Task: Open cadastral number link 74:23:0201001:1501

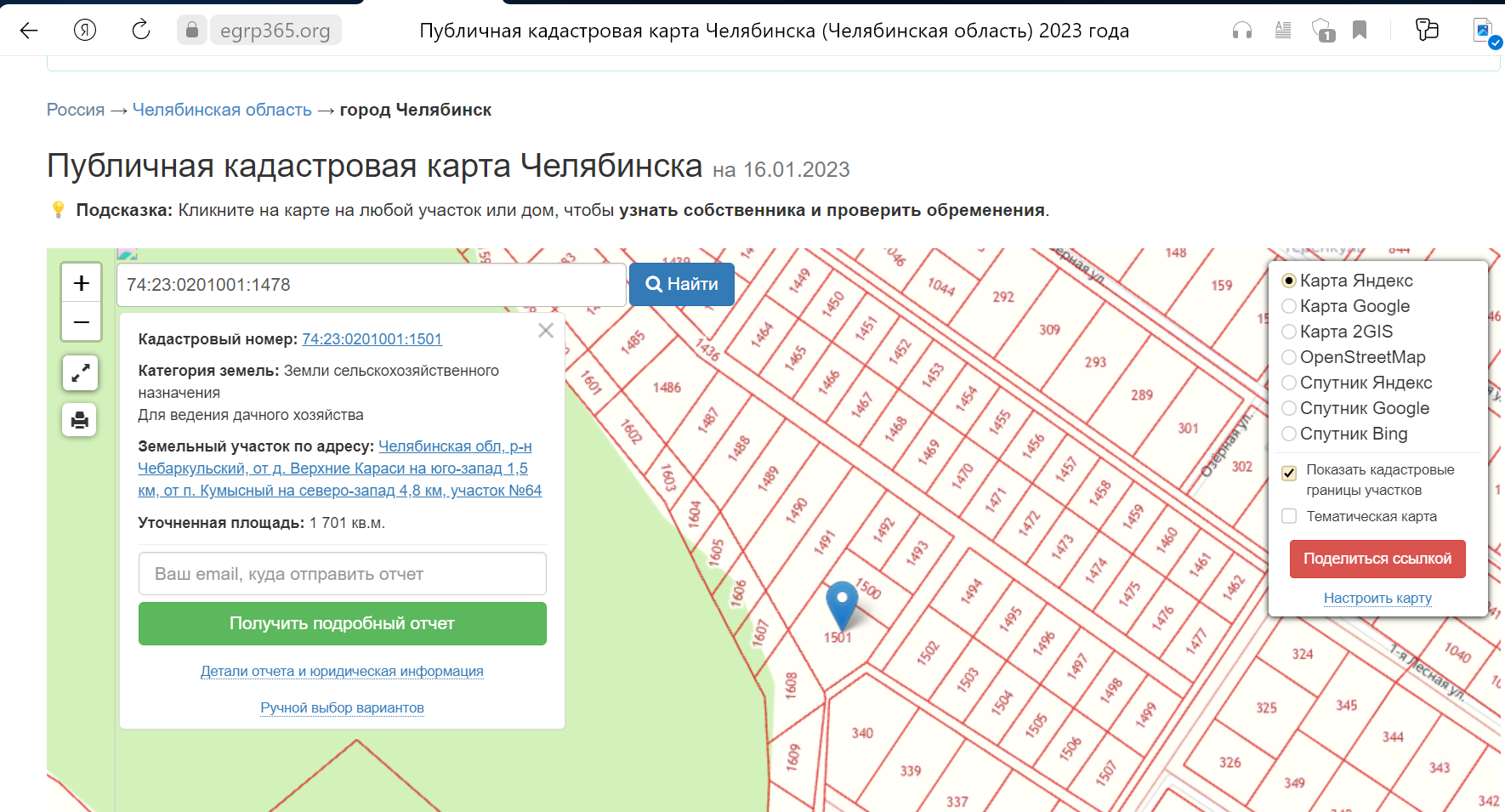Action: (x=372, y=339)
